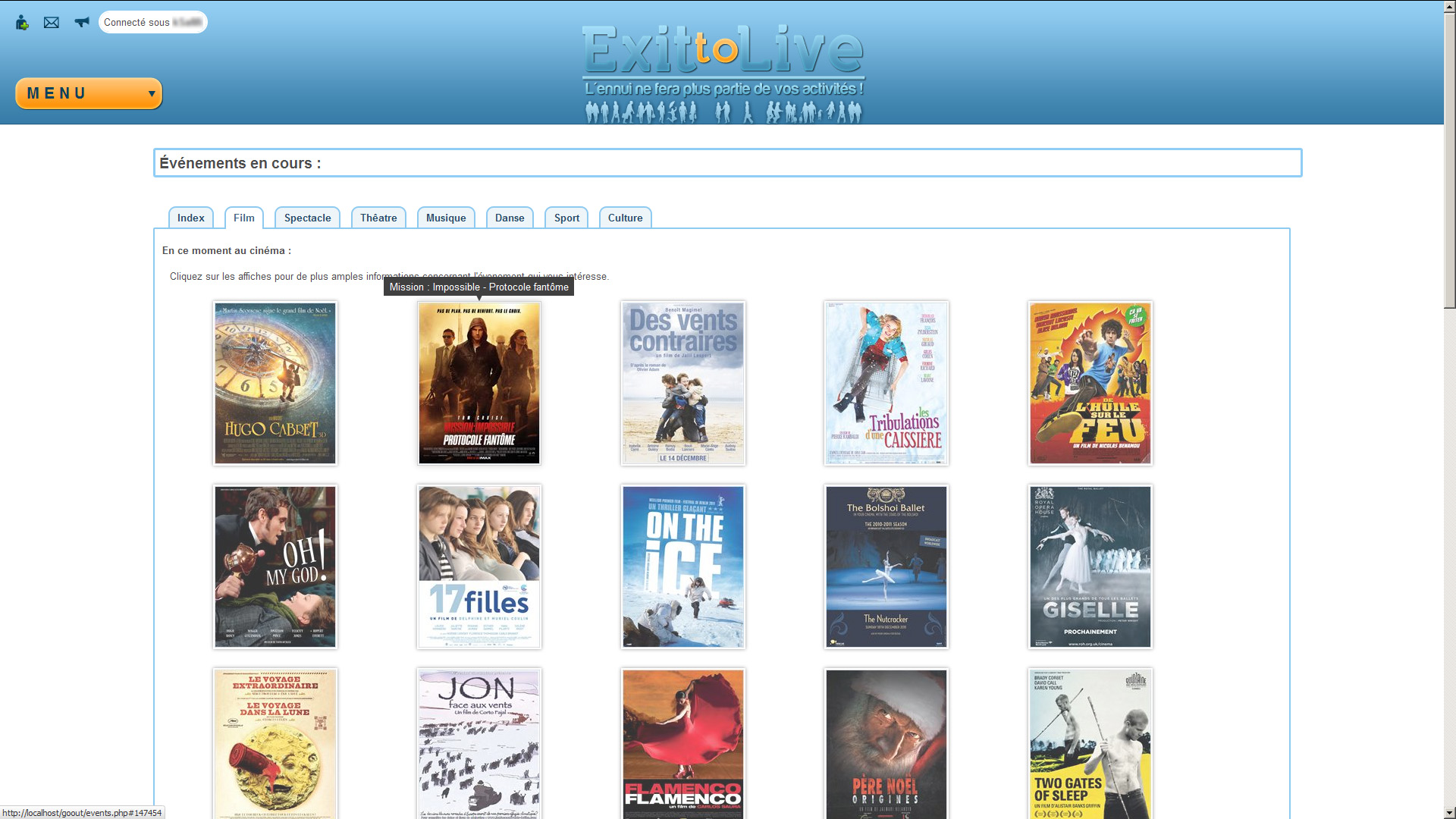This screenshot has height=819, width=1456.
Task: Open Les Tribulations d'une caissière poster
Action: (x=886, y=383)
